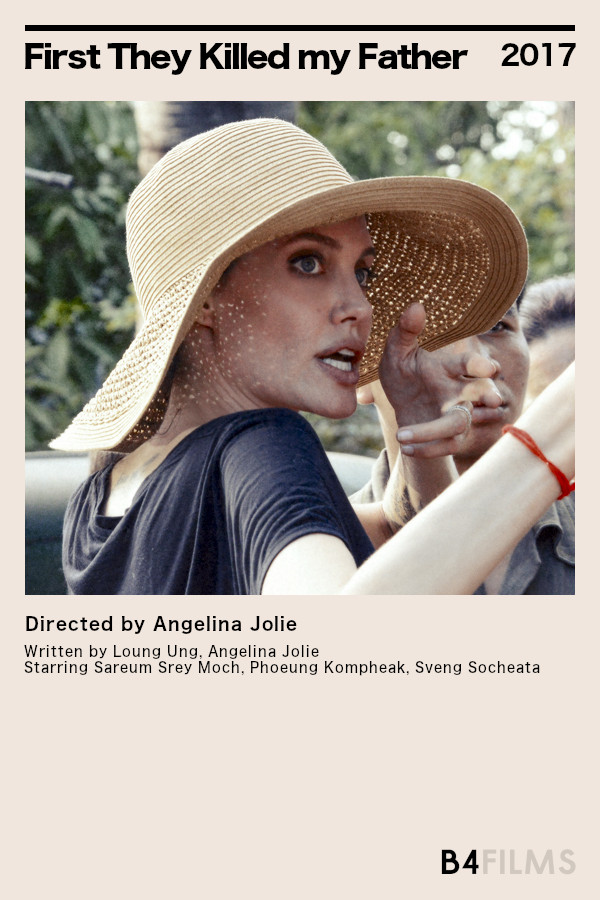Click the word "First" in the title
Screen dimensions: 600x900
click(x=63, y=57)
